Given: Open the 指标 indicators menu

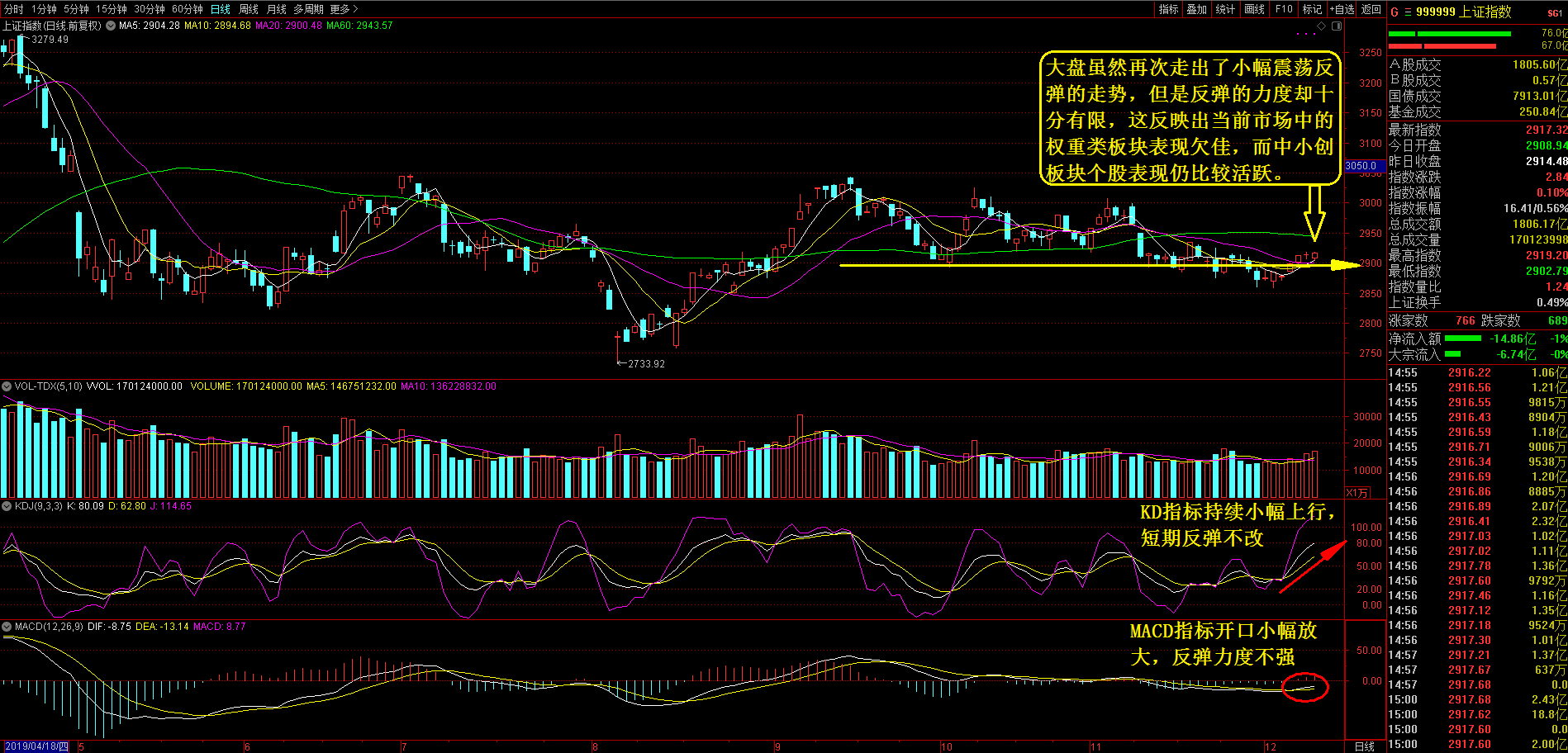Looking at the screenshot, I should pyautogui.click(x=1168, y=9).
